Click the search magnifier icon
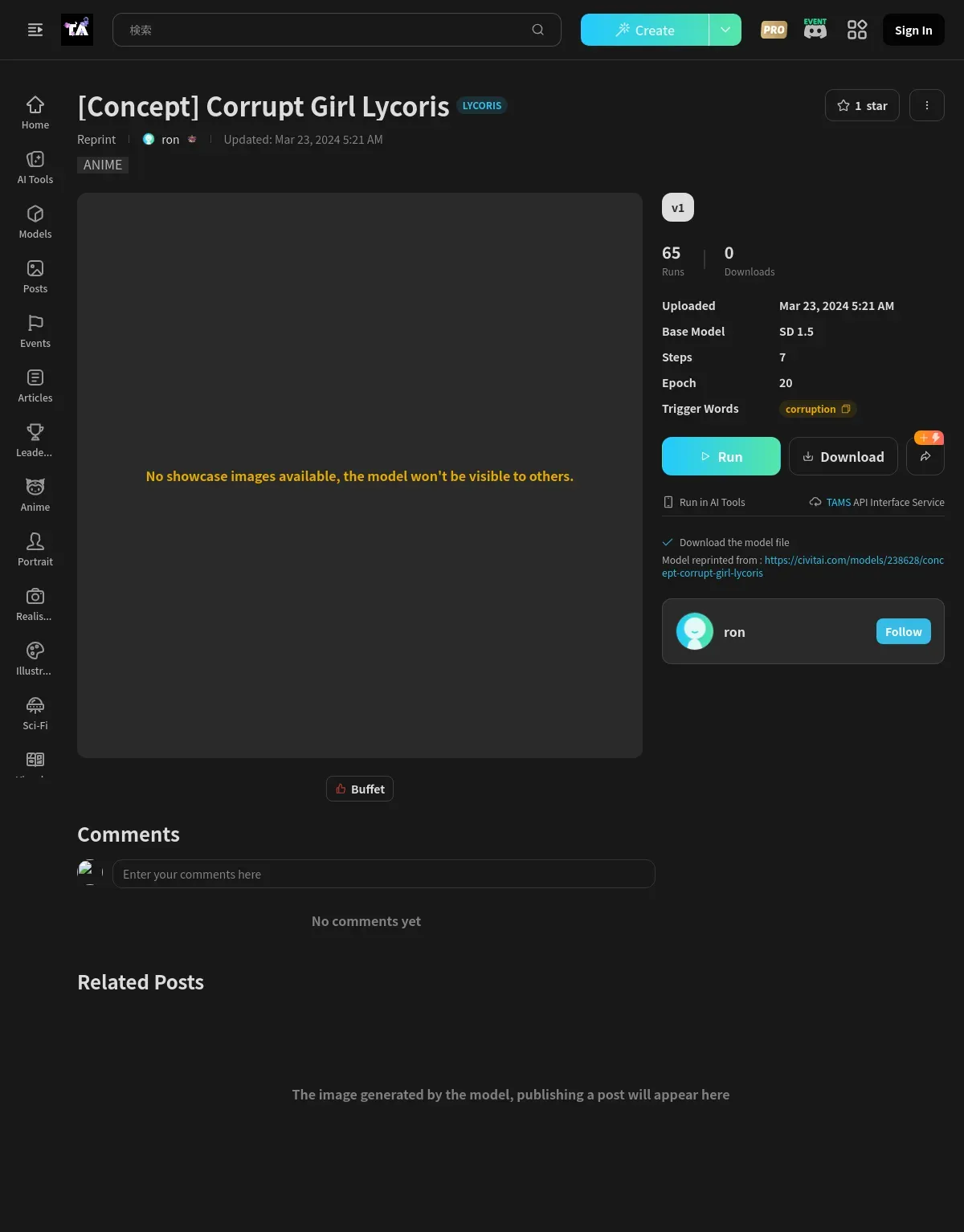This screenshot has height=1232, width=964. 538,30
